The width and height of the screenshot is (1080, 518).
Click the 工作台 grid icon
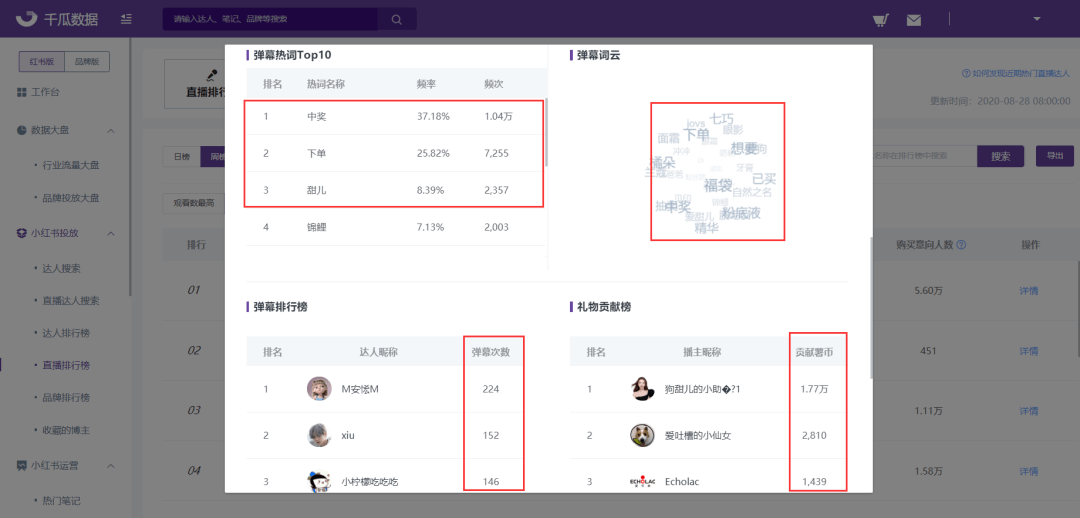(x=22, y=92)
